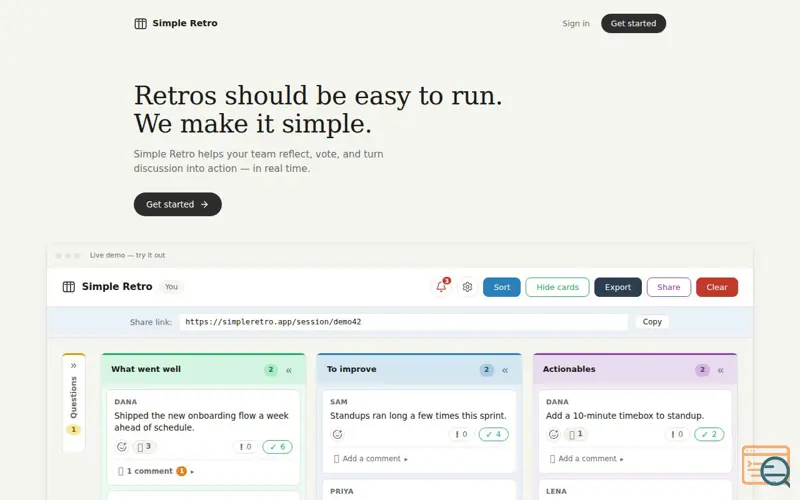Click the Simple Retro logo icon in top navigation
The image size is (800, 500).
(x=140, y=23)
